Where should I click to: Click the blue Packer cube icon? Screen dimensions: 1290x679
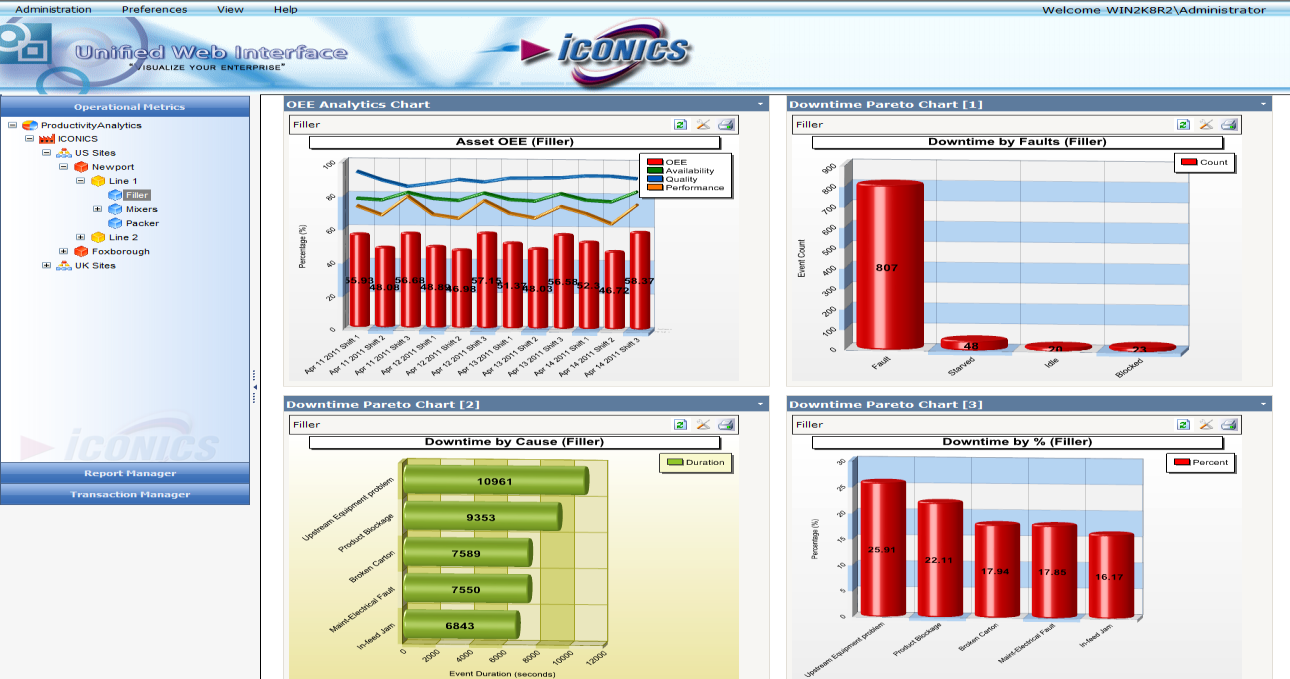pos(115,223)
